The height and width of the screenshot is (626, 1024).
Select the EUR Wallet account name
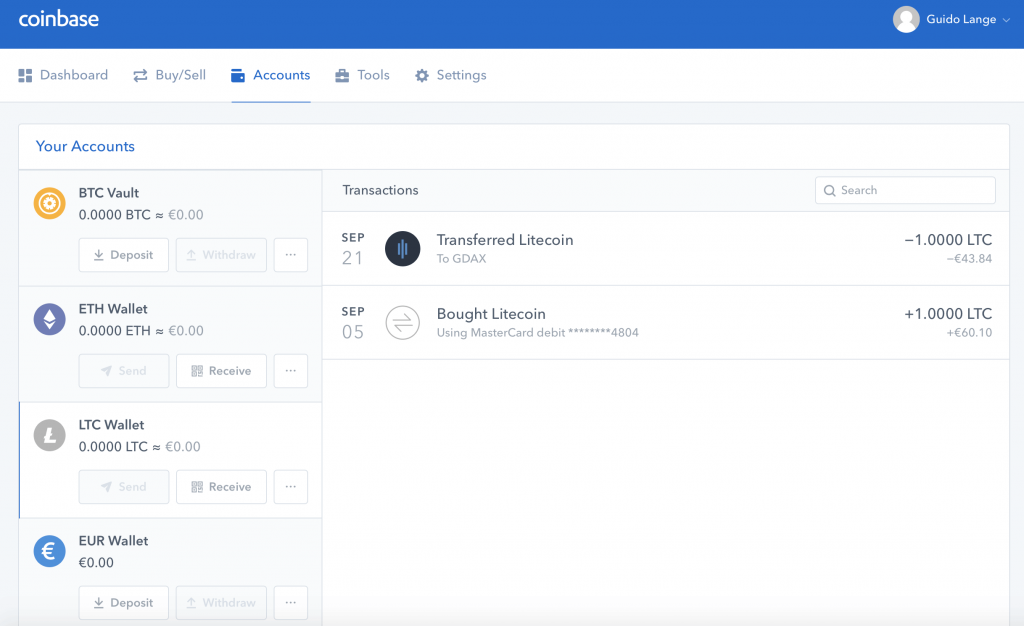(114, 540)
